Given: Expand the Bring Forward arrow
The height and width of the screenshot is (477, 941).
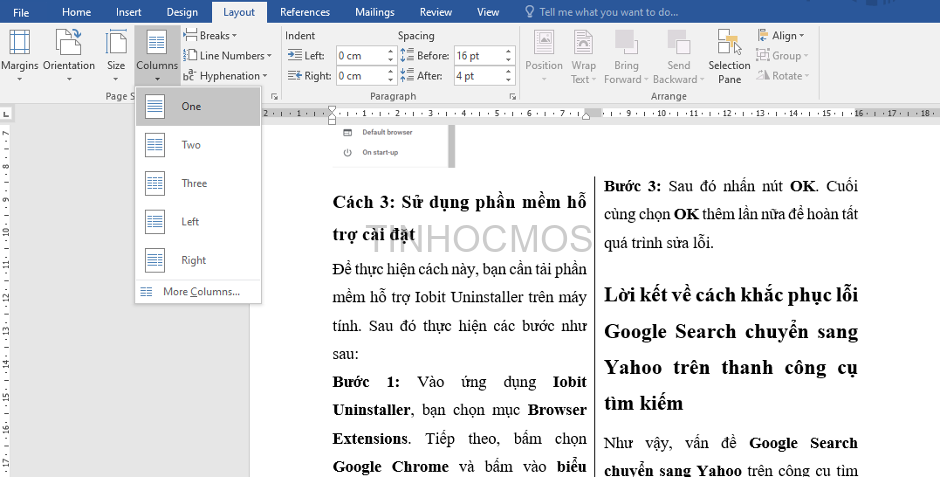Looking at the screenshot, I should [x=646, y=80].
